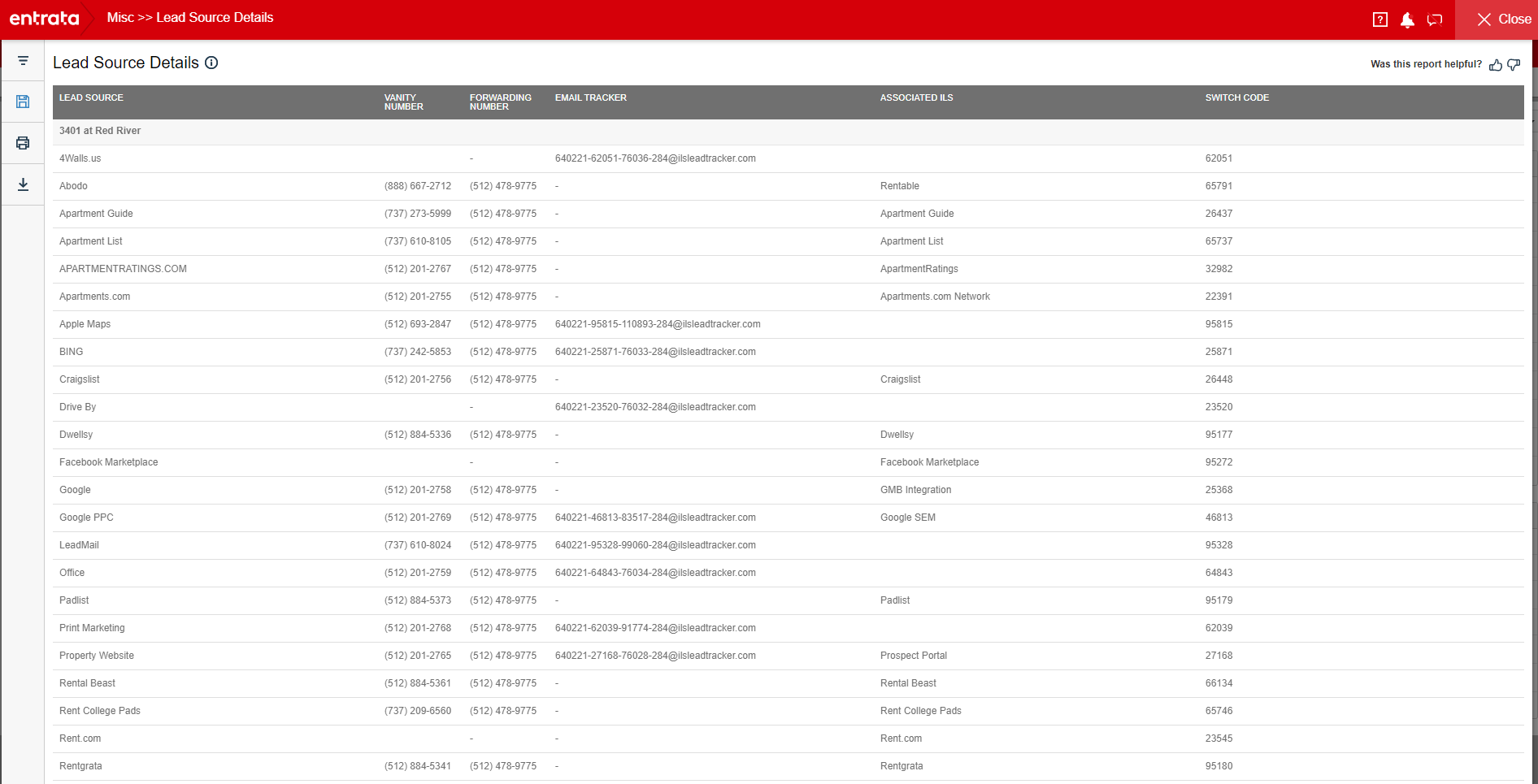Click the GMB Integration ILS cell
The image size is (1538, 784).
915,490
